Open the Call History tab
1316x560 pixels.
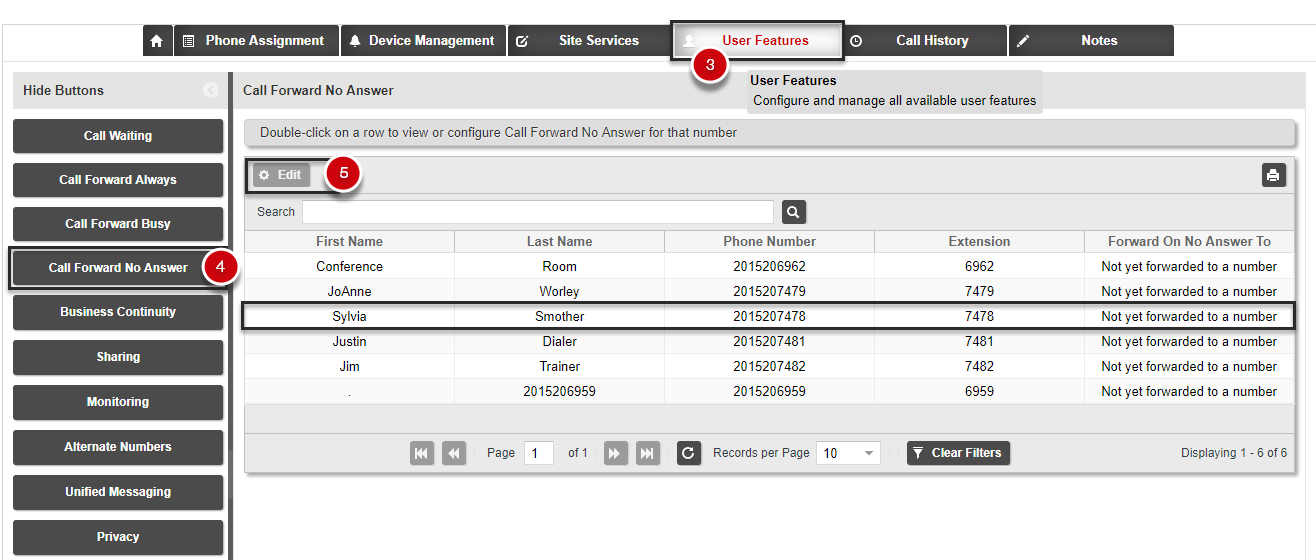tap(922, 41)
